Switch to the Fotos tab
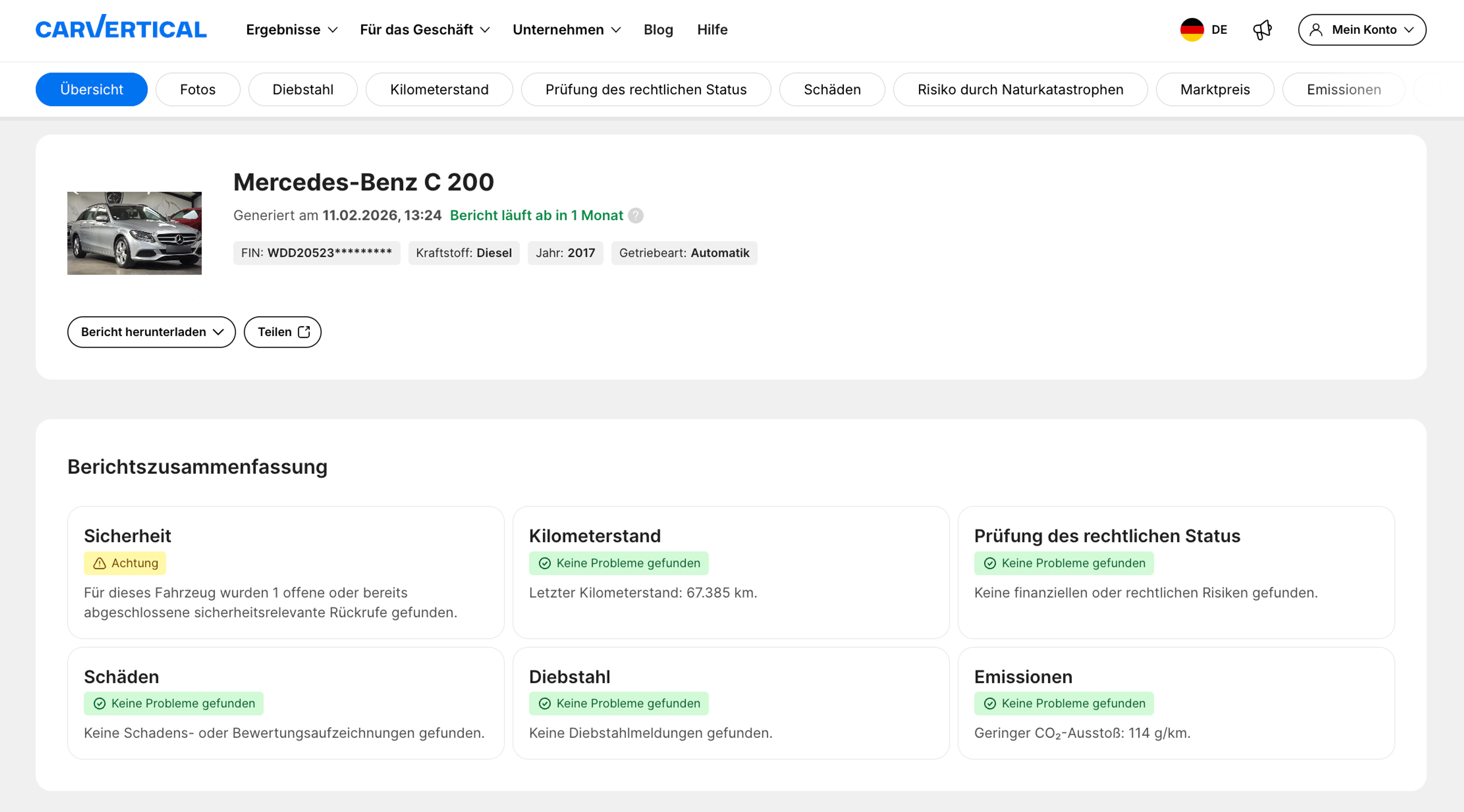This screenshot has width=1464, height=812. (x=197, y=89)
